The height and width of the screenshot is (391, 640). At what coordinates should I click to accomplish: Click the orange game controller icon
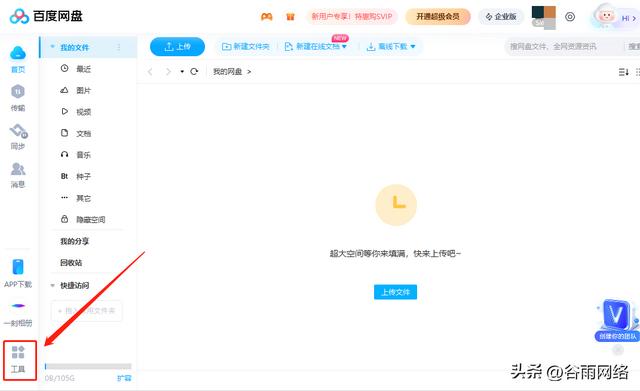(x=267, y=17)
